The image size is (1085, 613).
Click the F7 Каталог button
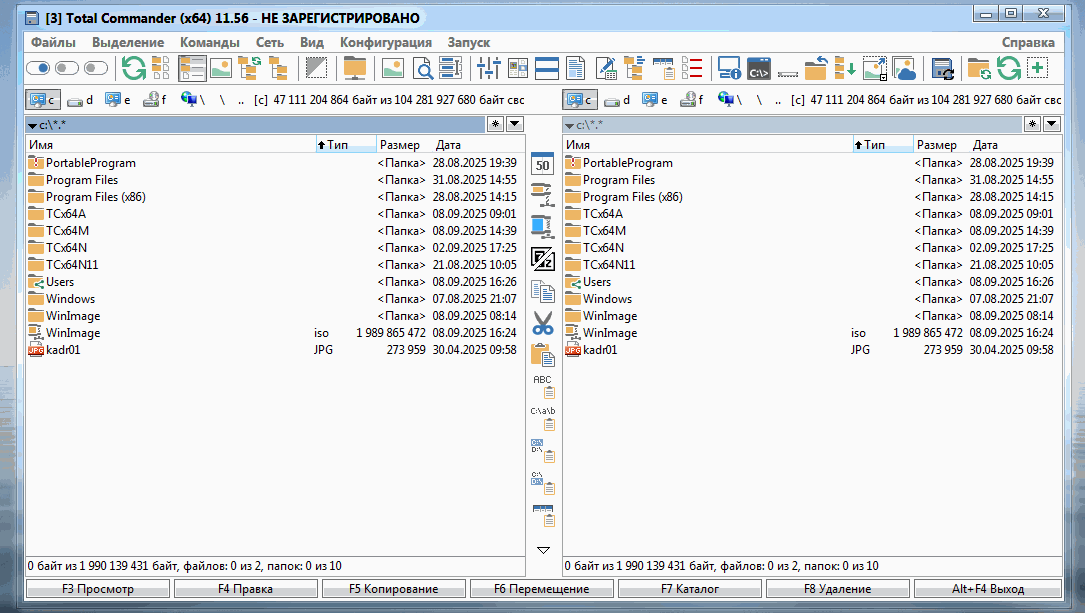690,589
